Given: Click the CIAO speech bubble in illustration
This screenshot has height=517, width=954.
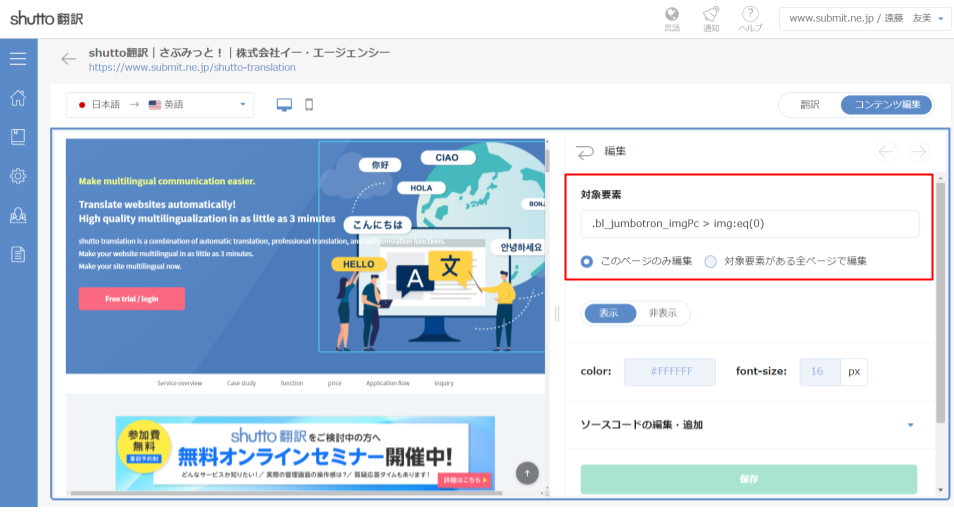Looking at the screenshot, I should point(447,158).
